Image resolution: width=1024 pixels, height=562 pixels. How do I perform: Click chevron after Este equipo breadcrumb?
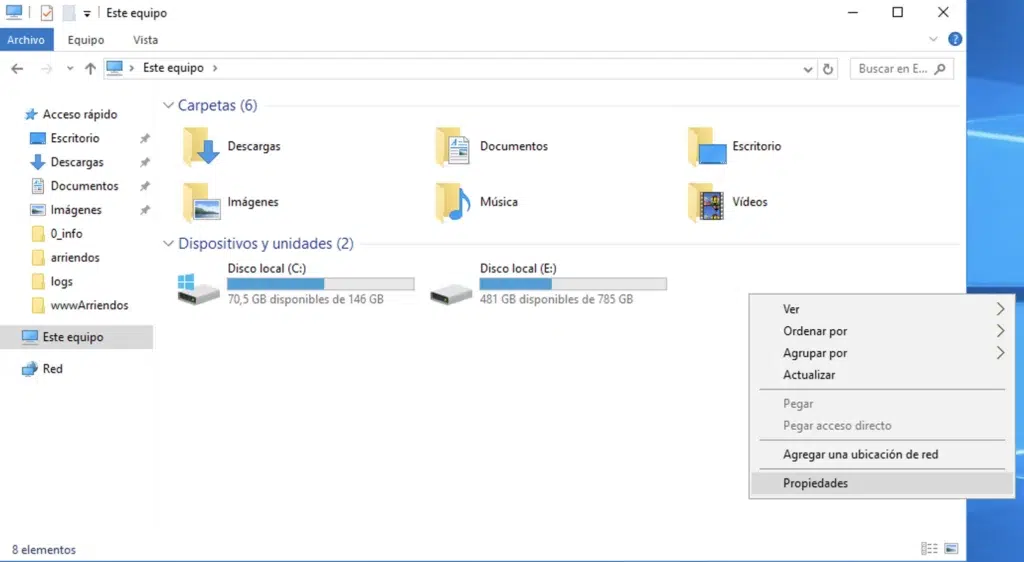pos(215,68)
